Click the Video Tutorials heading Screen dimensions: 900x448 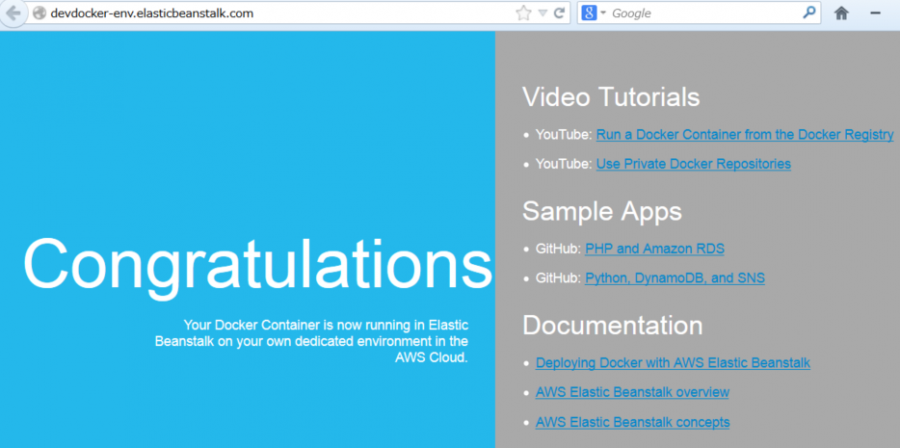click(611, 97)
